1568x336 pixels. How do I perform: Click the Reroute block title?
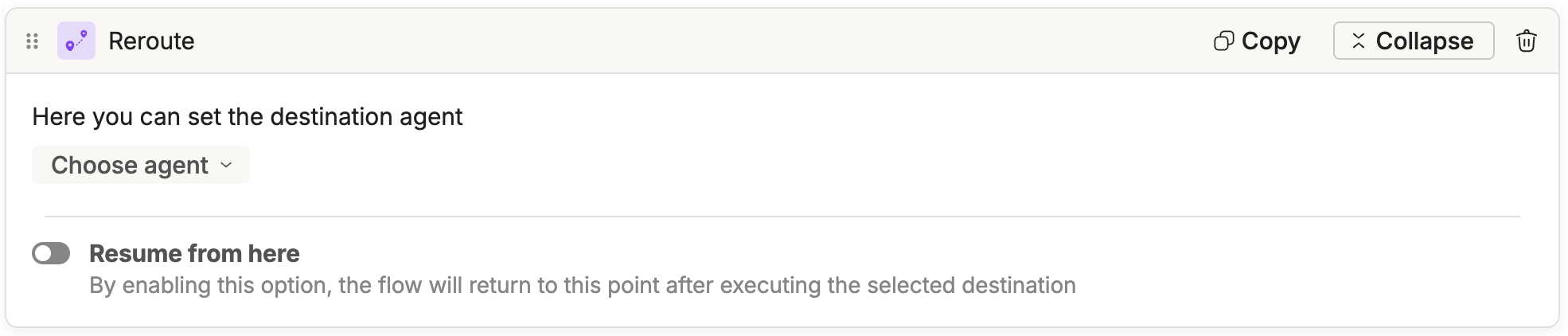151,41
